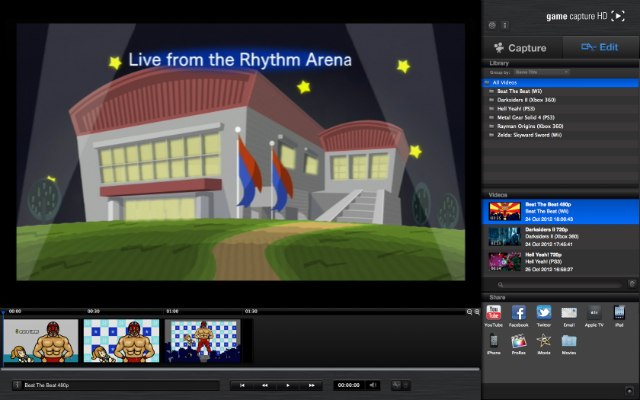Screen dimensions: 640x400
Task: Mute the audio with speaker icon
Action: pos(373,385)
